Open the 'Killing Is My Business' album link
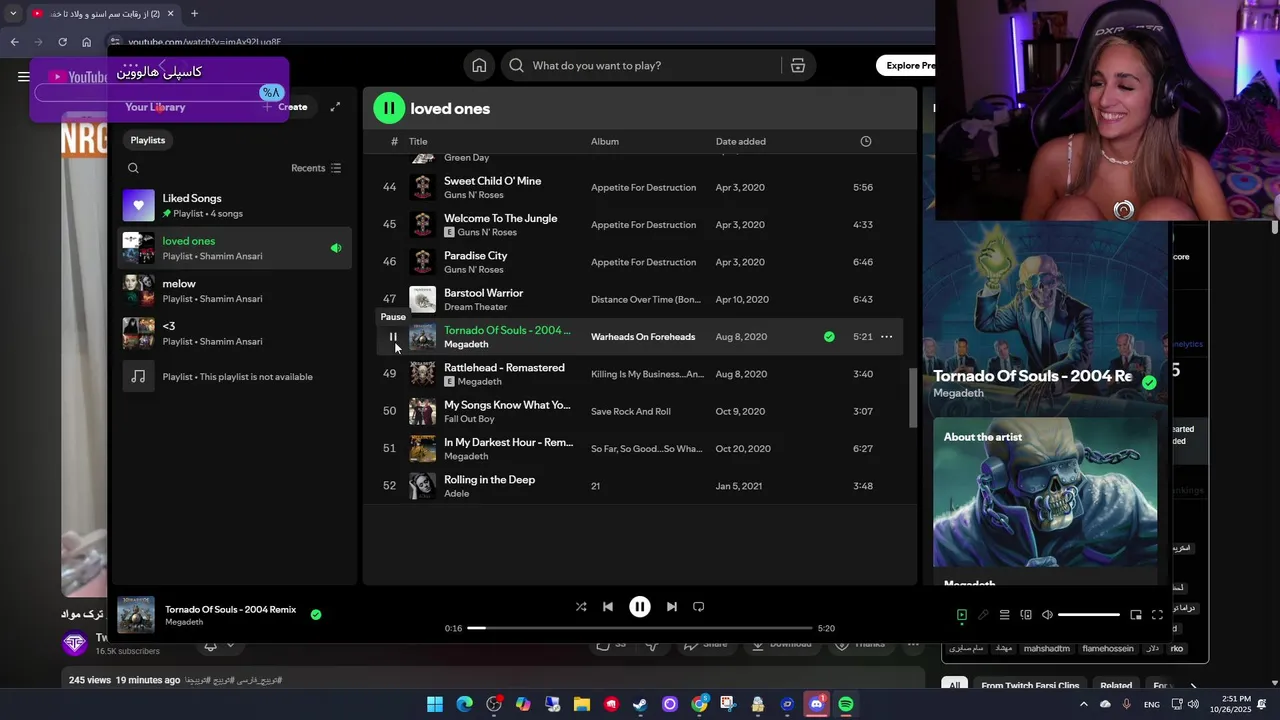This screenshot has width=1280, height=720. tap(647, 374)
